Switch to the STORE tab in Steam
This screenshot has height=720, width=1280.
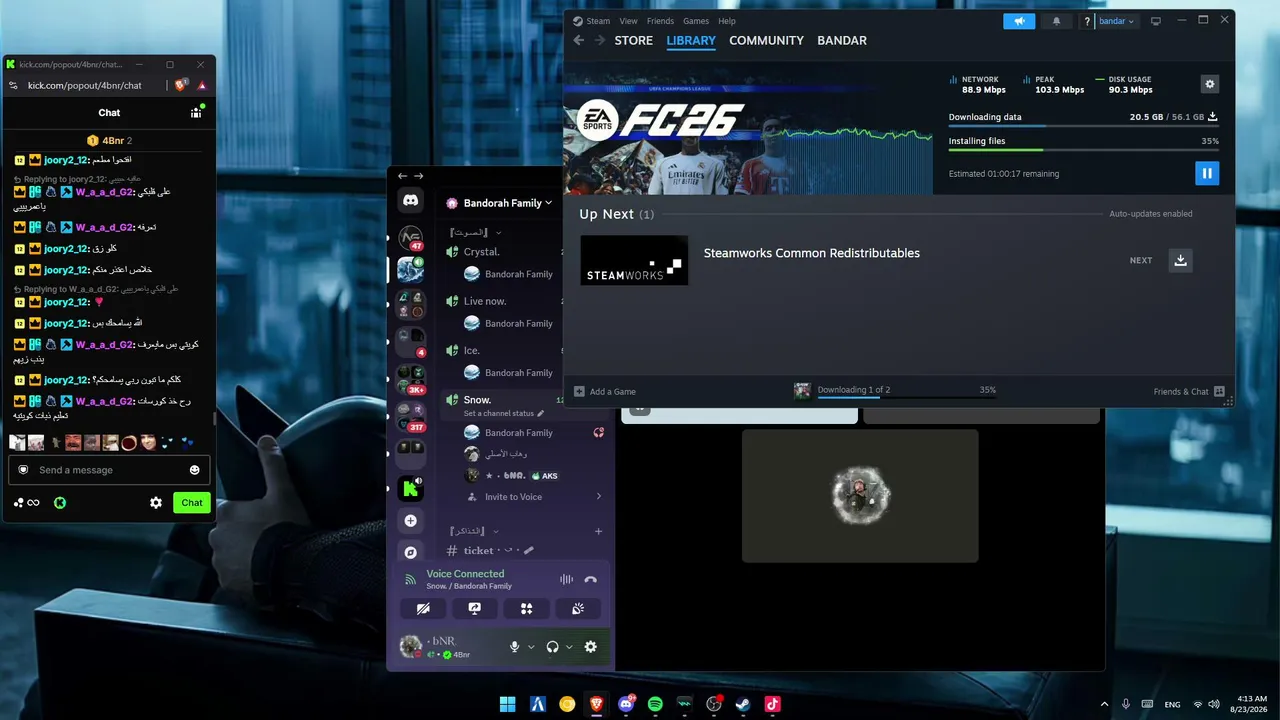pyautogui.click(x=633, y=41)
